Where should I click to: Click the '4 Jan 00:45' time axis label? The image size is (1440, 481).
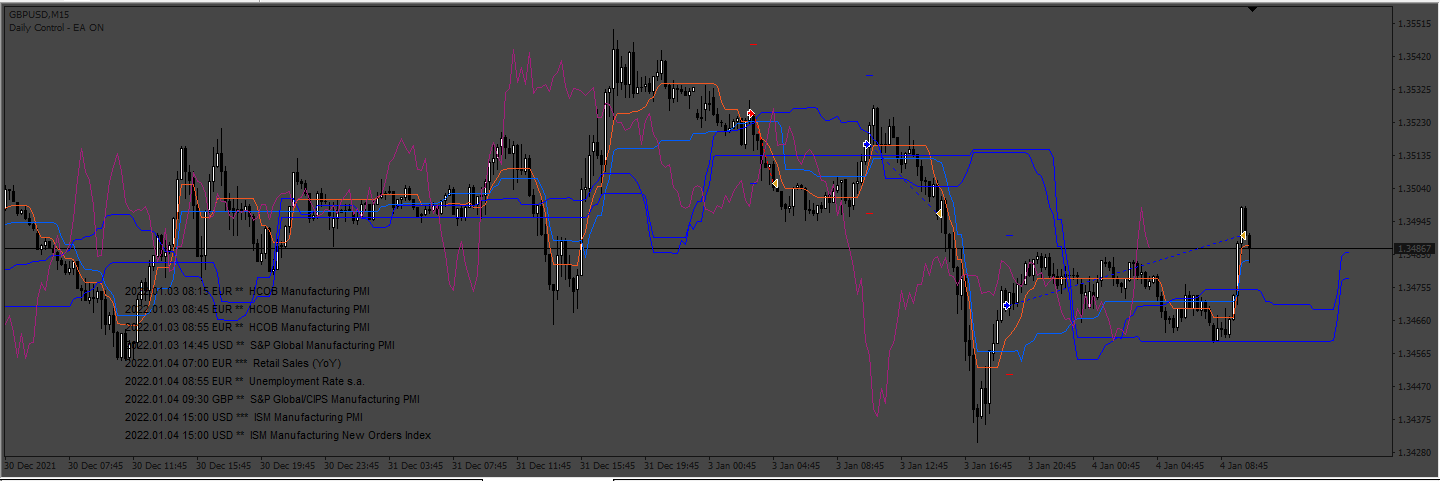pyautogui.click(x=1118, y=465)
